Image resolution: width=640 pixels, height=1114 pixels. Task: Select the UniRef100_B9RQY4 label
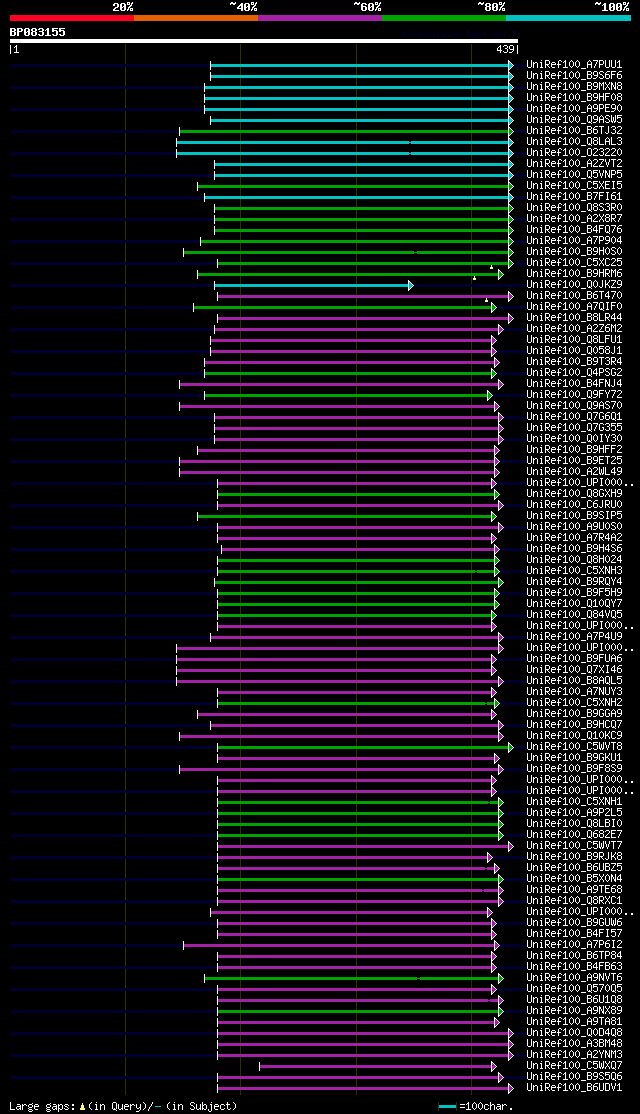[575, 582]
